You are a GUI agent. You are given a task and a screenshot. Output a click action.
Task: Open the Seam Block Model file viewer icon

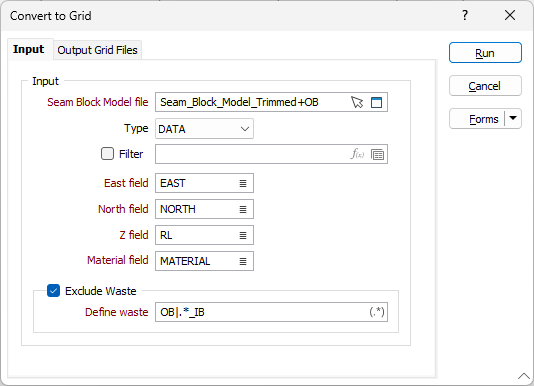pyautogui.click(x=376, y=102)
